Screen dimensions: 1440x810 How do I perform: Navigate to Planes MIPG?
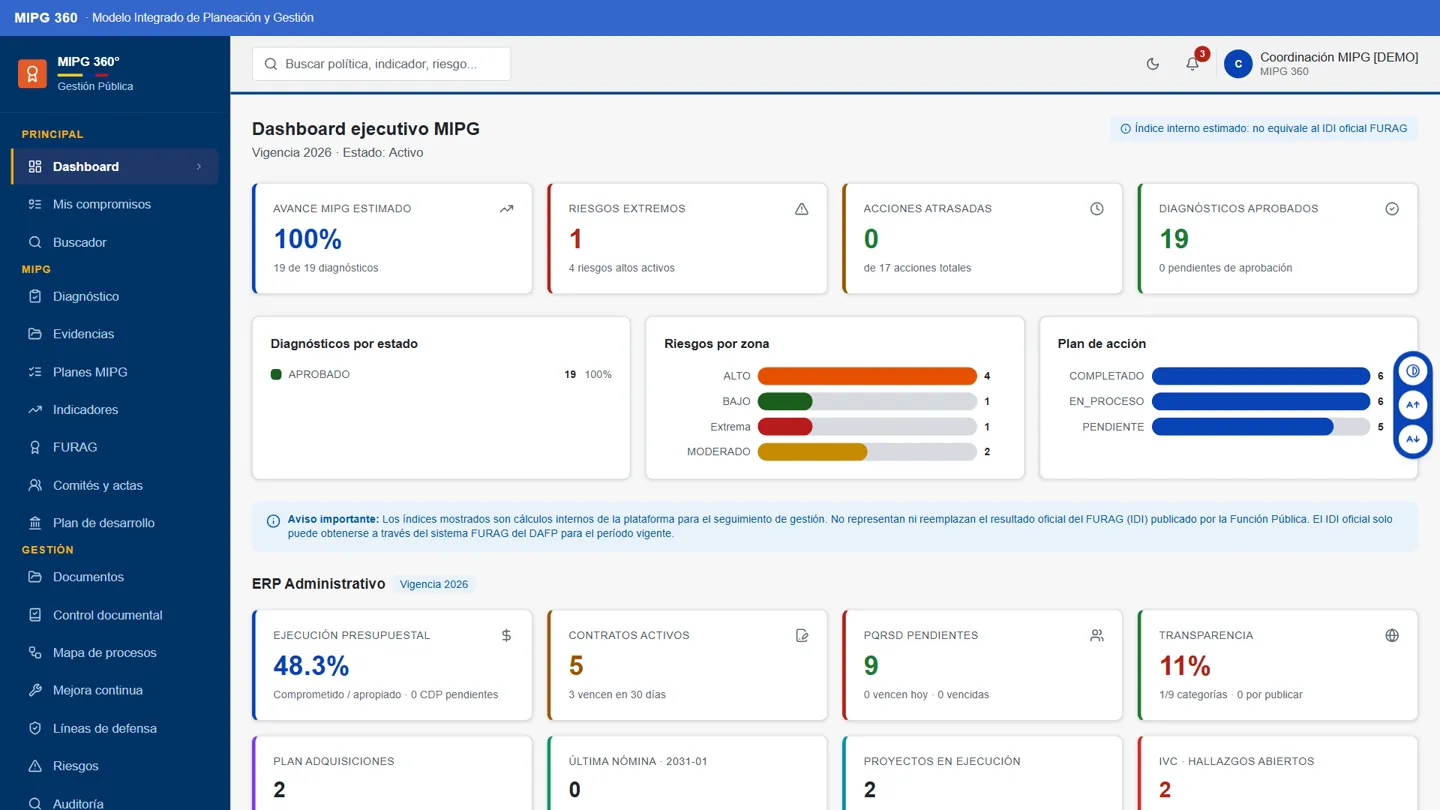point(115,372)
